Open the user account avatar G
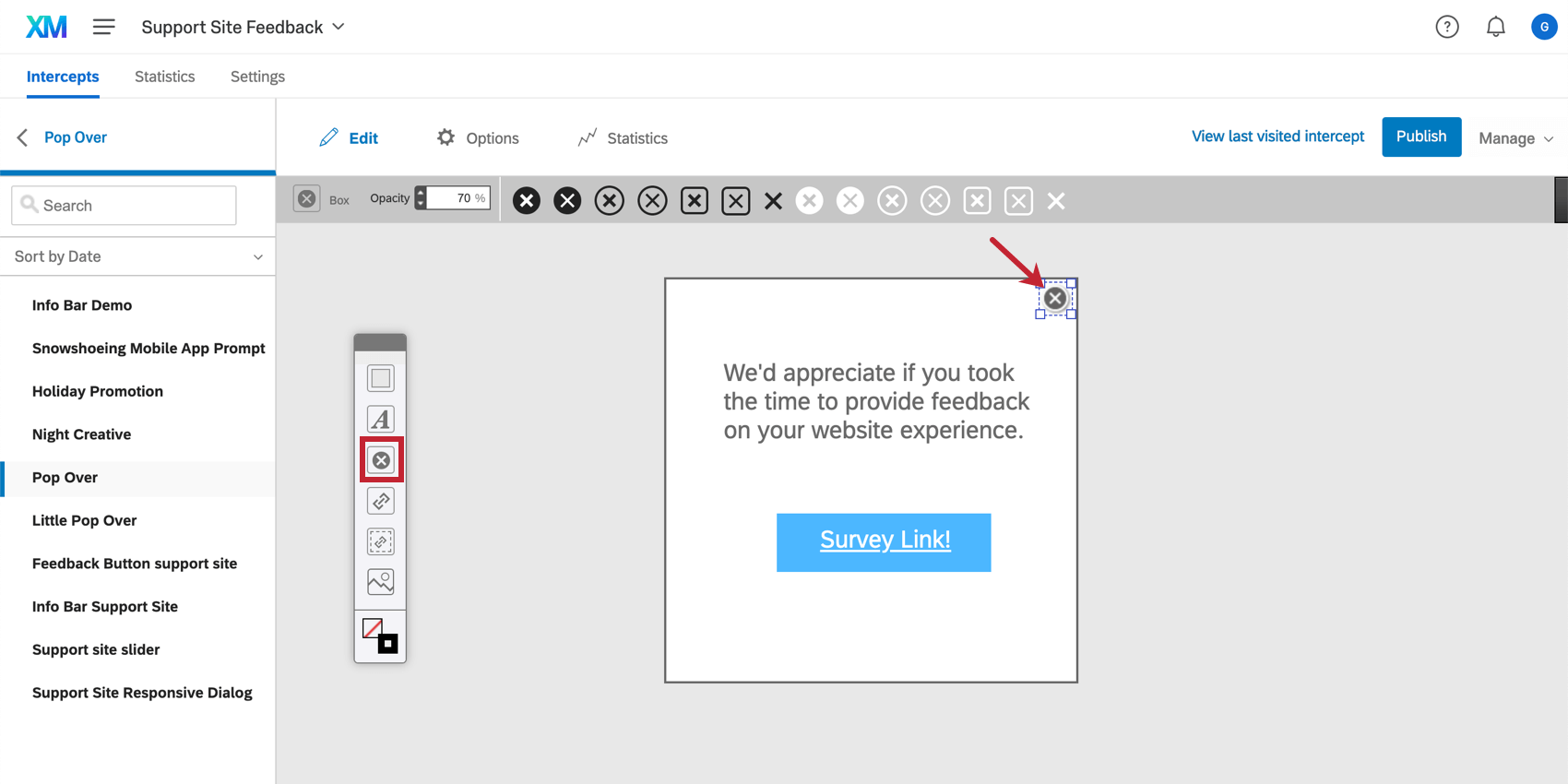The image size is (1568, 784). click(x=1544, y=27)
